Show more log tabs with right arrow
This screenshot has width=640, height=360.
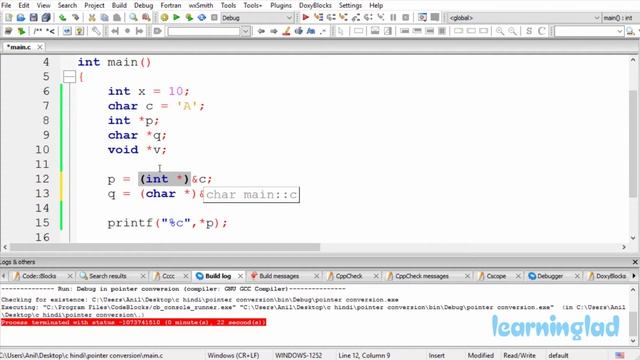tap(634, 276)
